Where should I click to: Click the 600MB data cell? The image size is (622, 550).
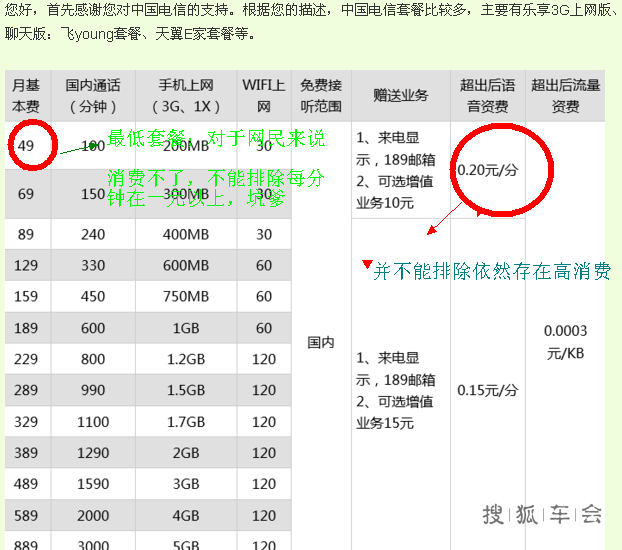coord(186,265)
